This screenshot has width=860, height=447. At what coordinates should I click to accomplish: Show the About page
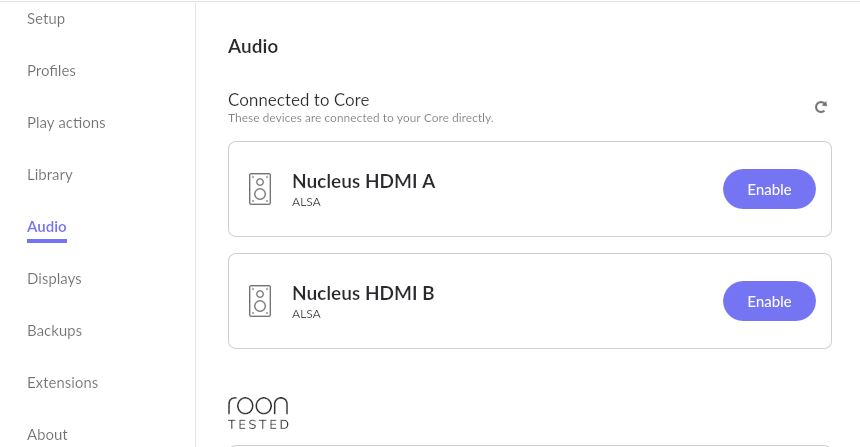click(47, 435)
